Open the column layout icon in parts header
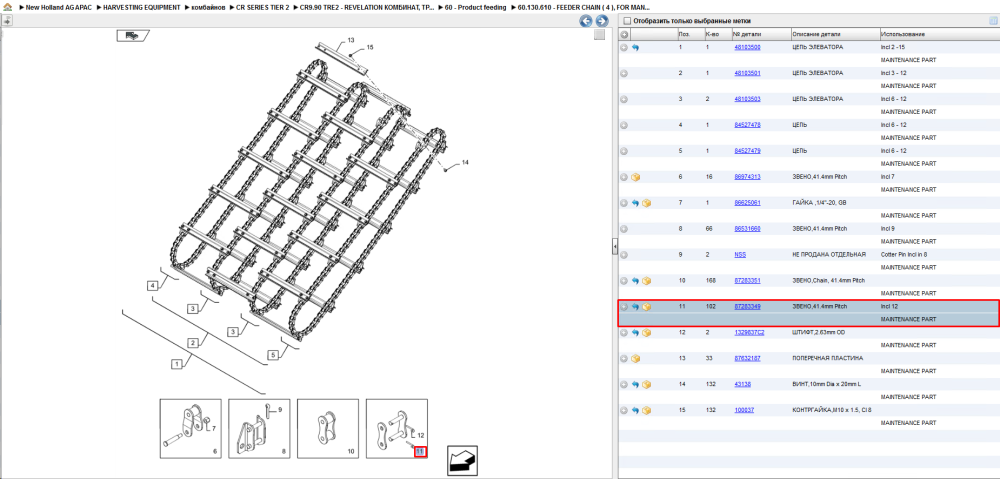 coord(993,20)
